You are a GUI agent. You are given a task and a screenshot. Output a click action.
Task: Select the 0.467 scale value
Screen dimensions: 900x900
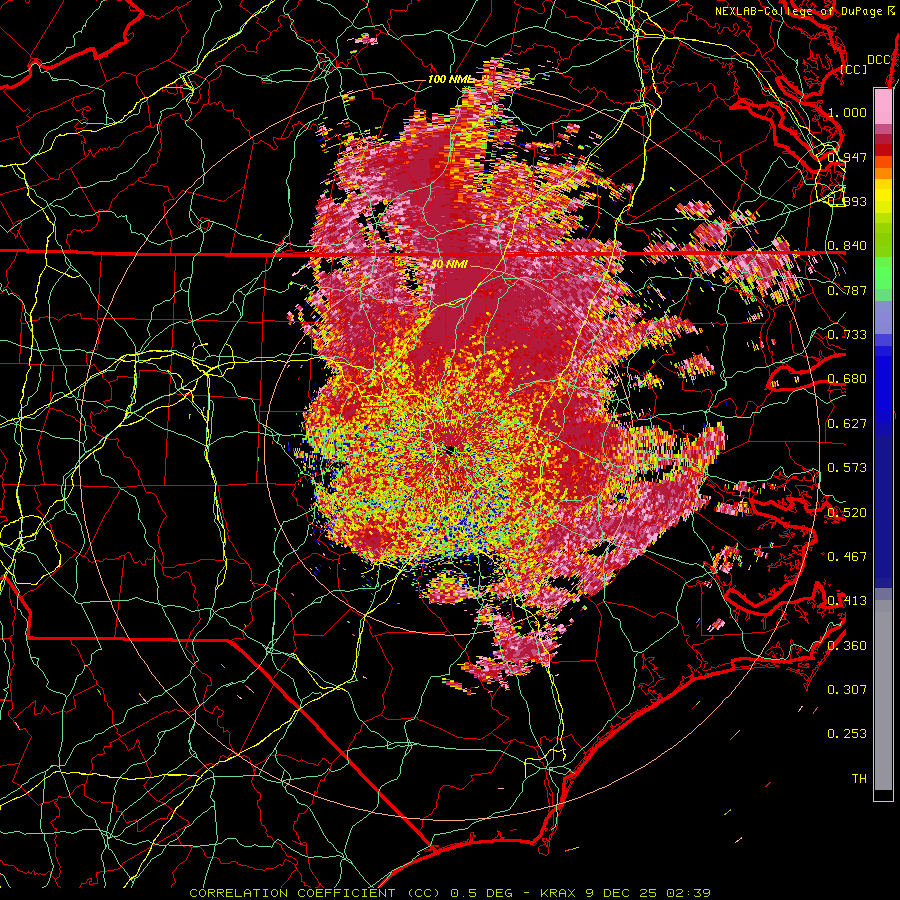[847, 557]
